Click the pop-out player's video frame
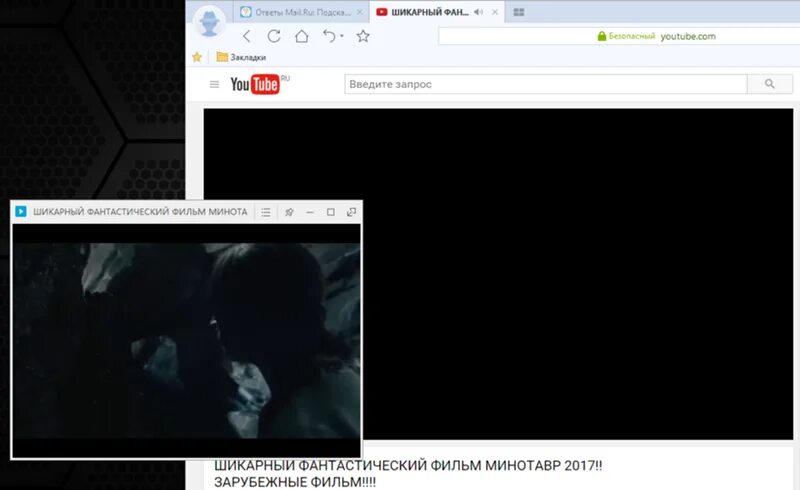Screen dimensions: 800x490 [187, 340]
